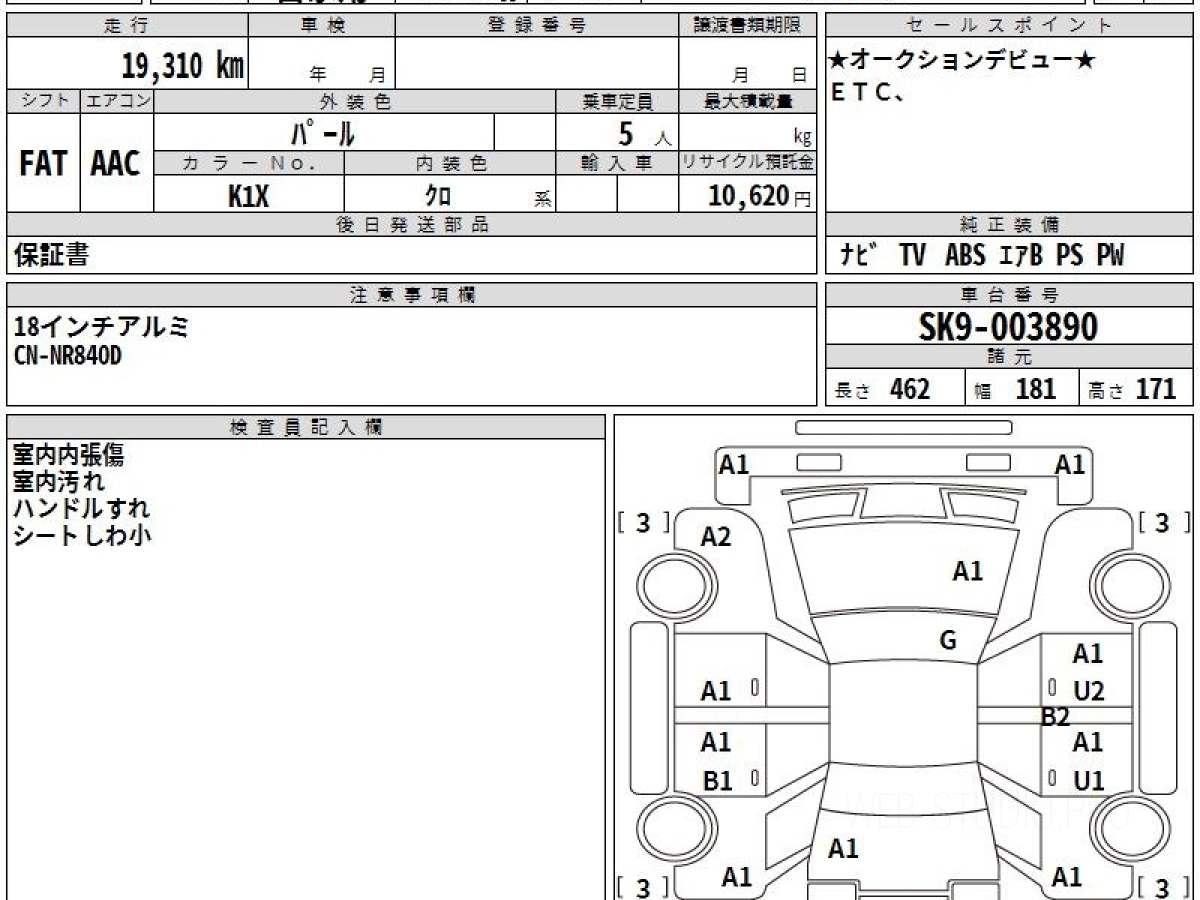Click the セールスポイント header

pyautogui.click(x=1009, y=26)
